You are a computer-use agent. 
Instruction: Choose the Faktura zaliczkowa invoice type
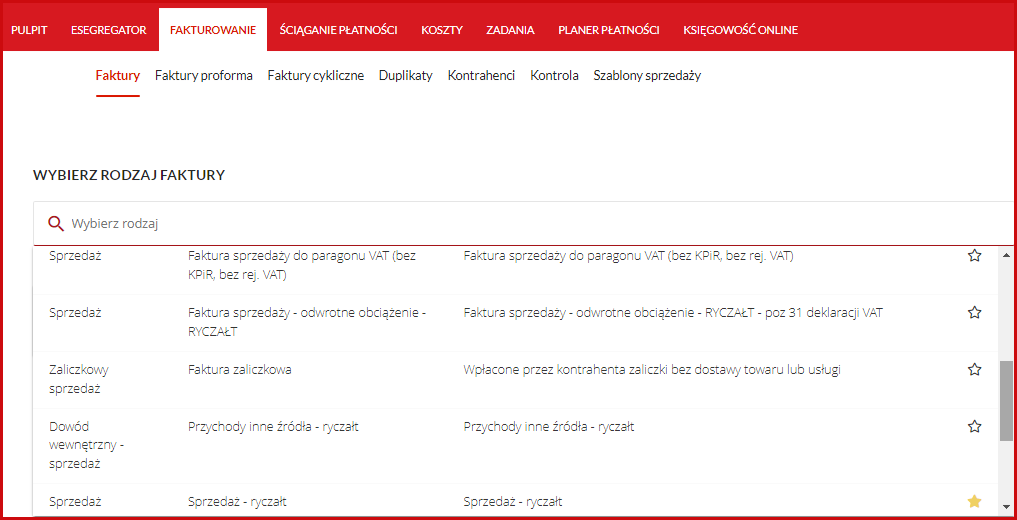point(239,370)
